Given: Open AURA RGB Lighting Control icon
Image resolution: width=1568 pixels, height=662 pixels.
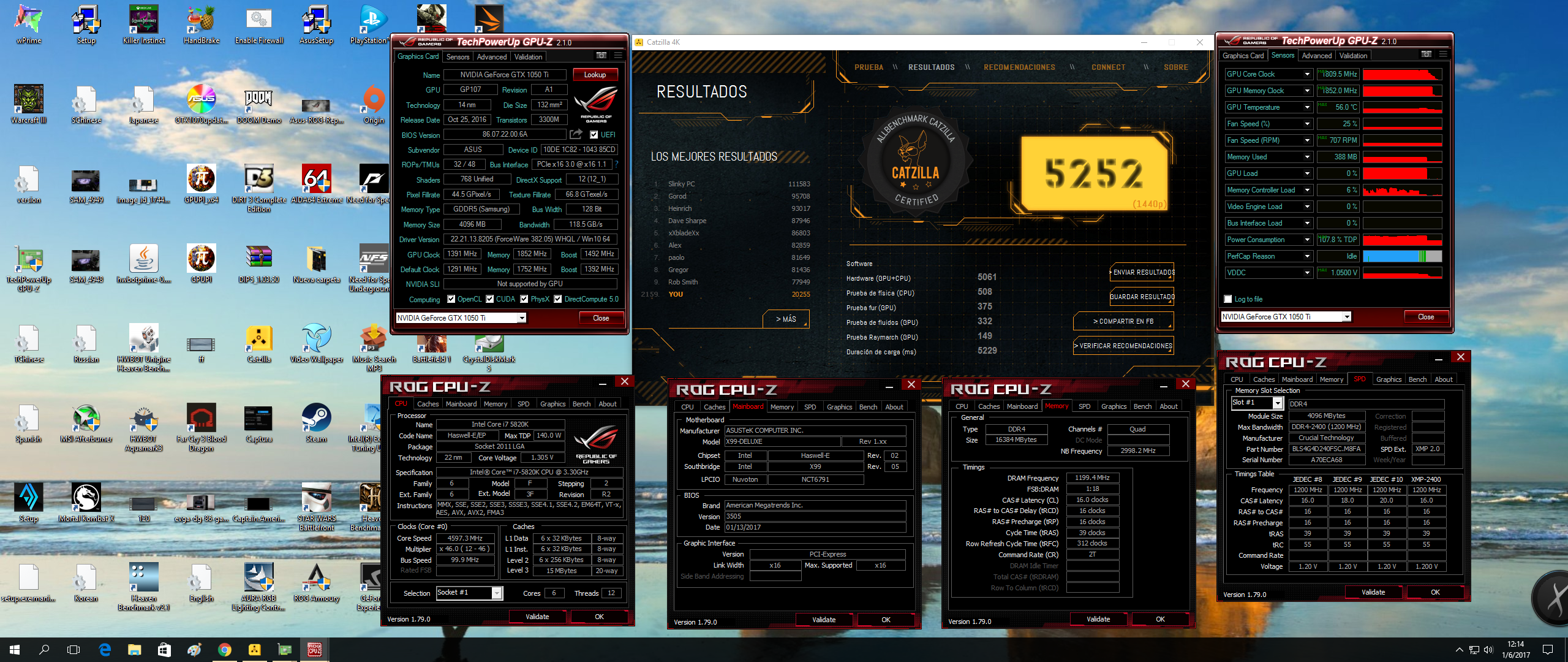Looking at the screenshot, I should coord(258,586).
